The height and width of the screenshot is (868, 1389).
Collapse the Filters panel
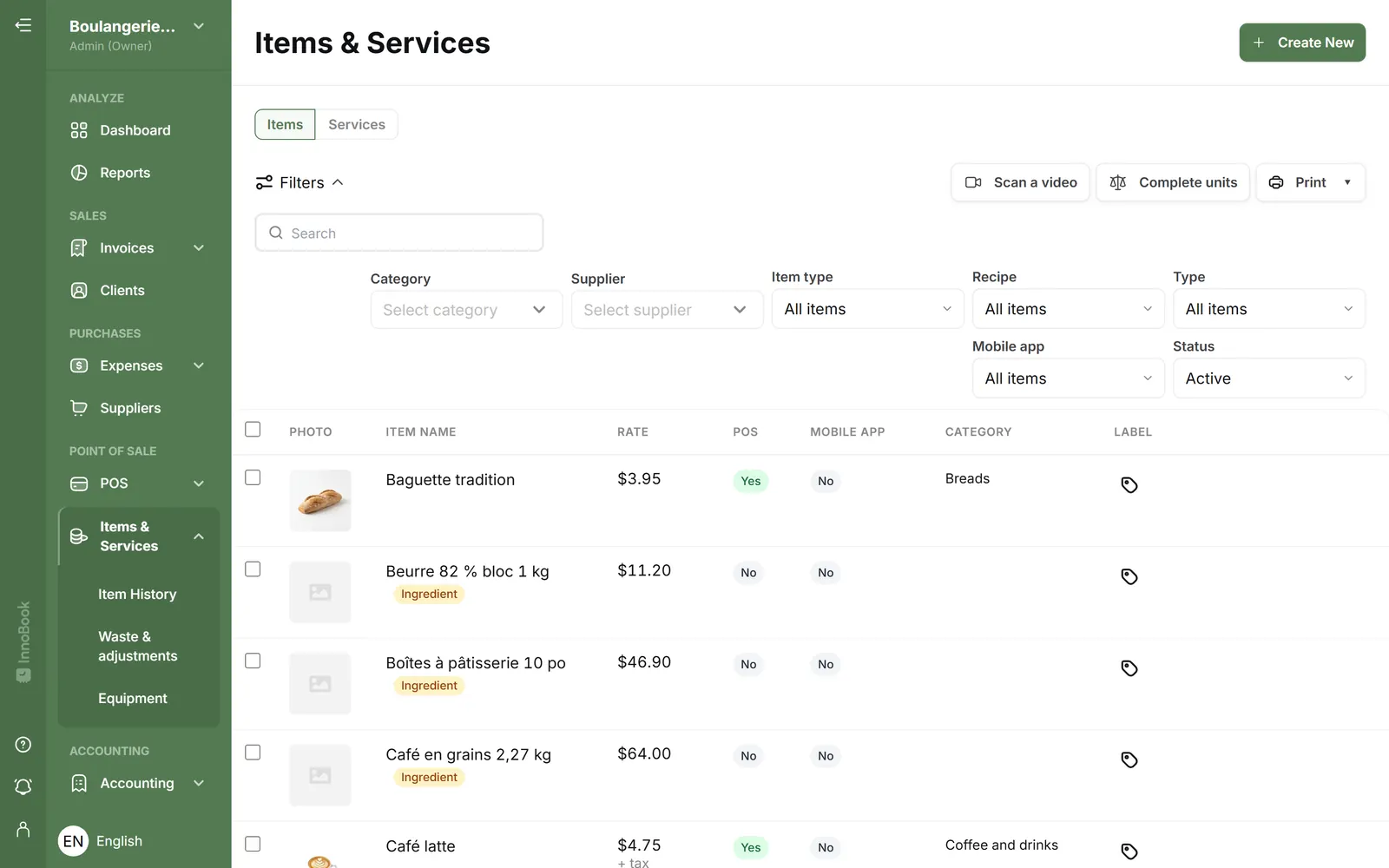point(300,182)
